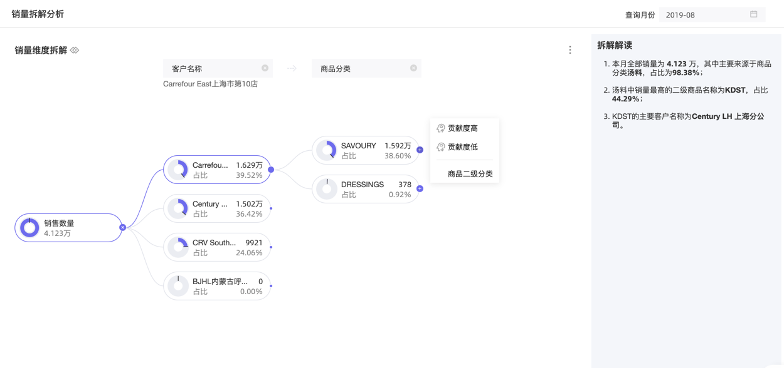Click the 36.42% share value
The image size is (784, 368).
pos(249,214)
